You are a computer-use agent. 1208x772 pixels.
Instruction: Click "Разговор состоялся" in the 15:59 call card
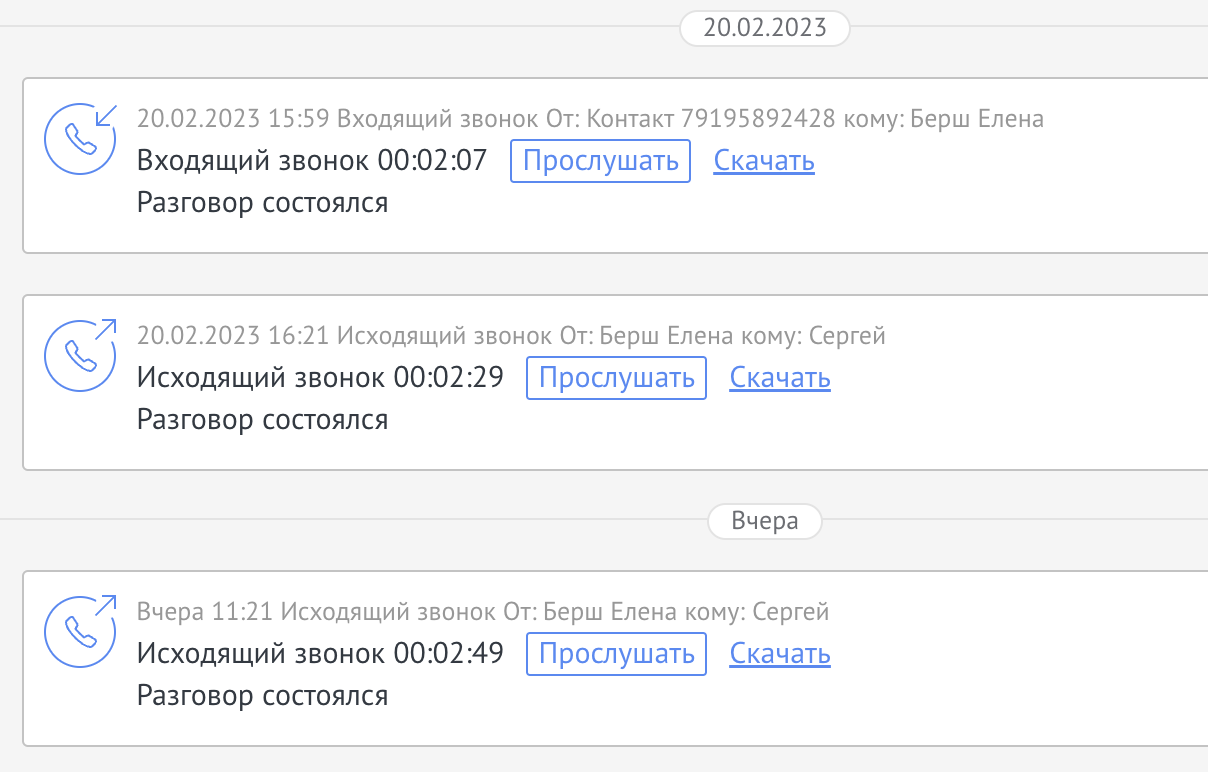[x=262, y=203]
